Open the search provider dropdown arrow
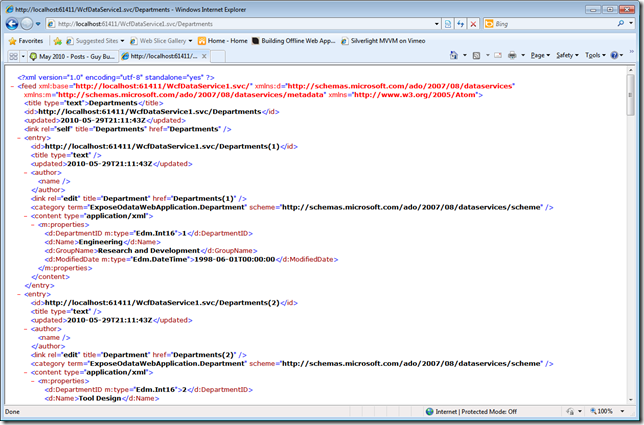The width and height of the screenshot is (644, 425). coord(631,24)
